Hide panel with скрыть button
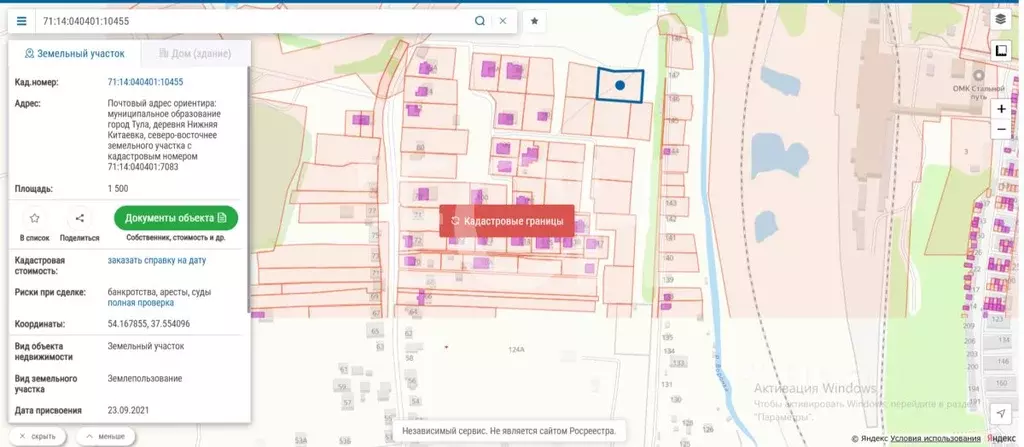The image size is (1024, 447). click(x=37, y=436)
